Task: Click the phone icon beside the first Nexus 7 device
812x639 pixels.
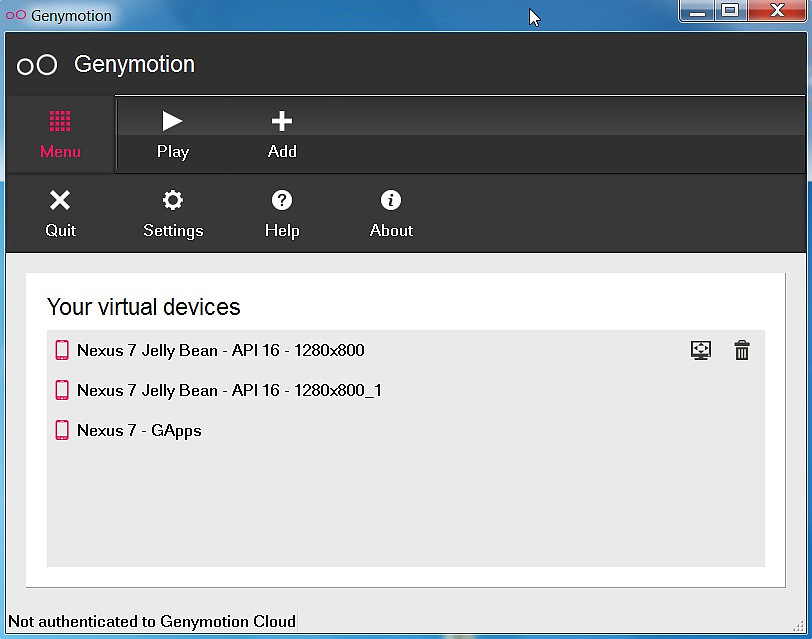Action: pos(62,350)
